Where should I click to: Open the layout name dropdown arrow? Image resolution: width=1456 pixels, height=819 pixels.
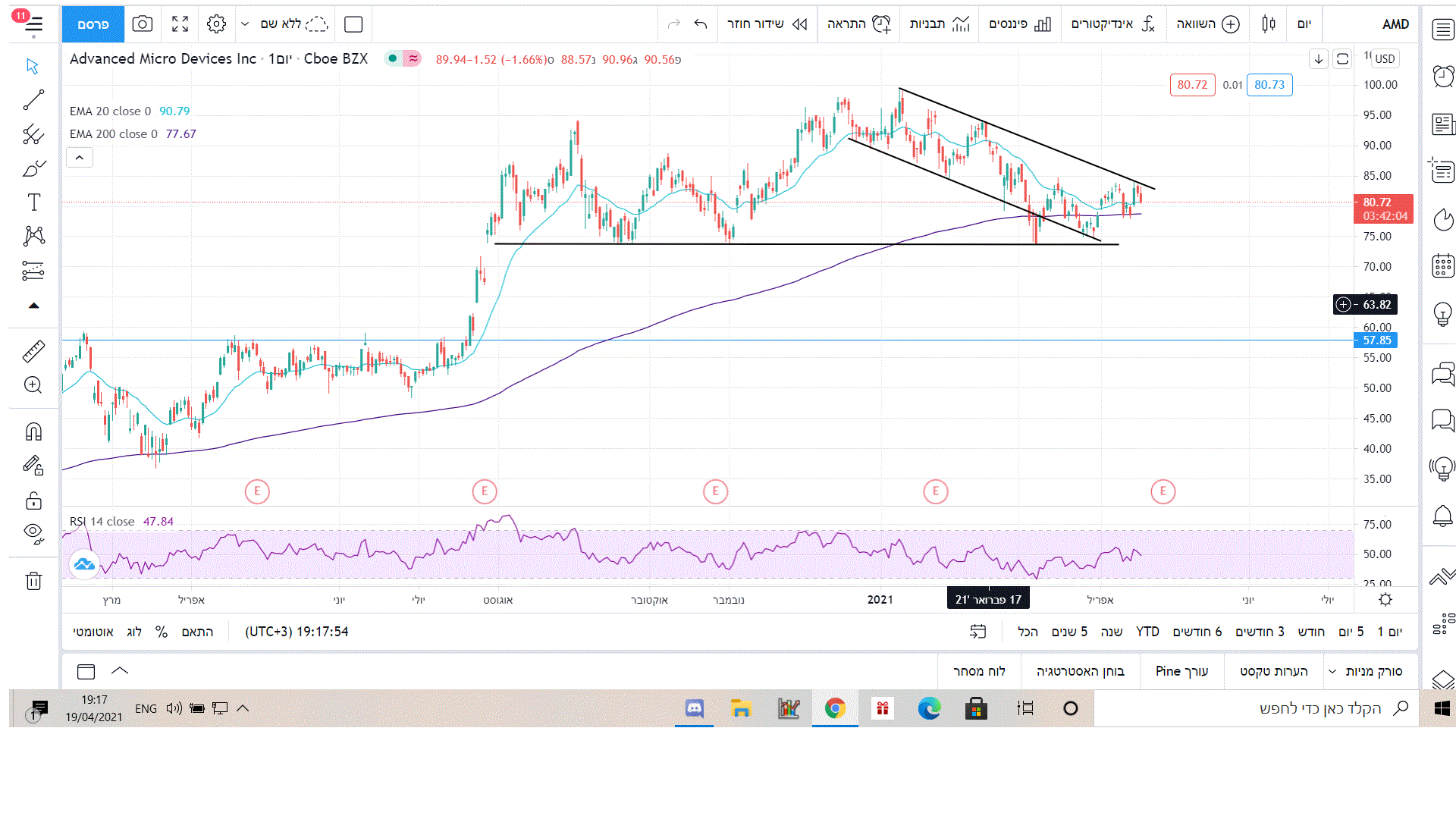(245, 24)
